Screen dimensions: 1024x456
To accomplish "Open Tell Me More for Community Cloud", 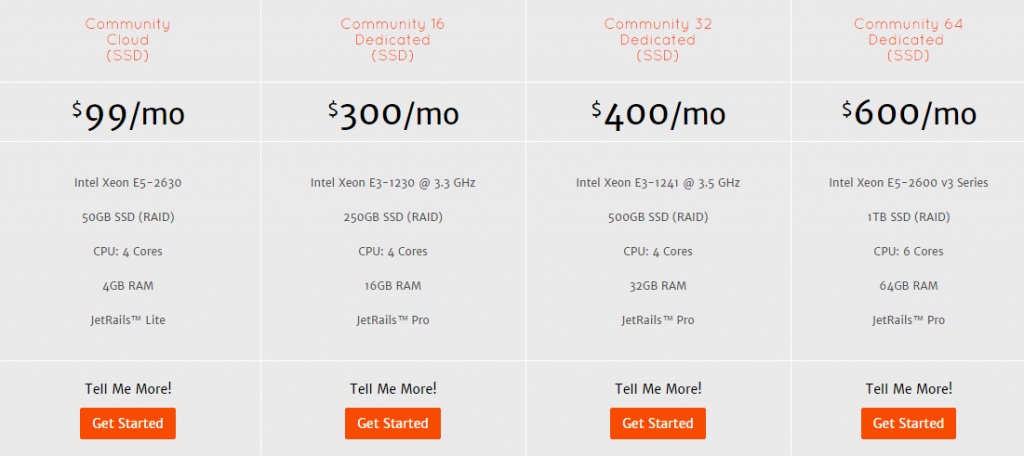I will pos(127,389).
